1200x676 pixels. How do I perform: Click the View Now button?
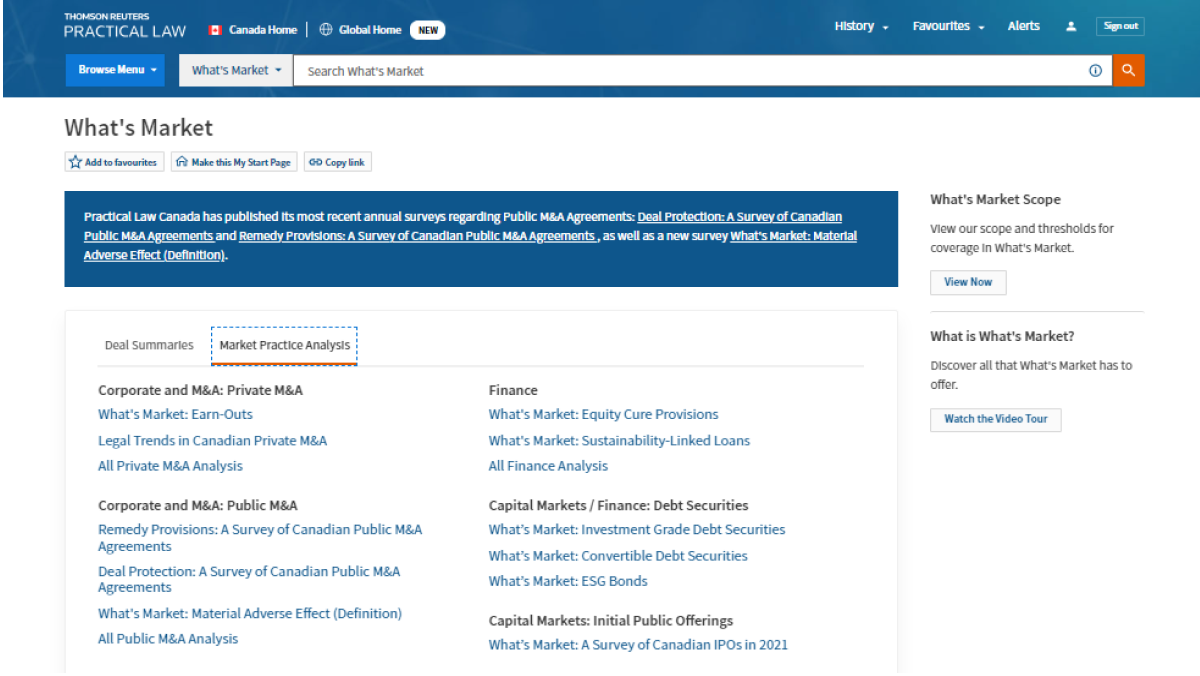(x=968, y=282)
